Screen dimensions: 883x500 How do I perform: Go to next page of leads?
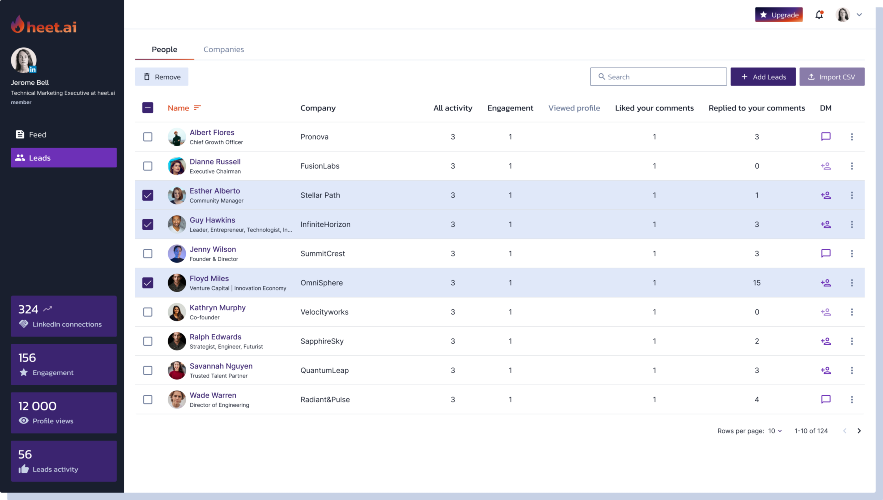tap(859, 431)
